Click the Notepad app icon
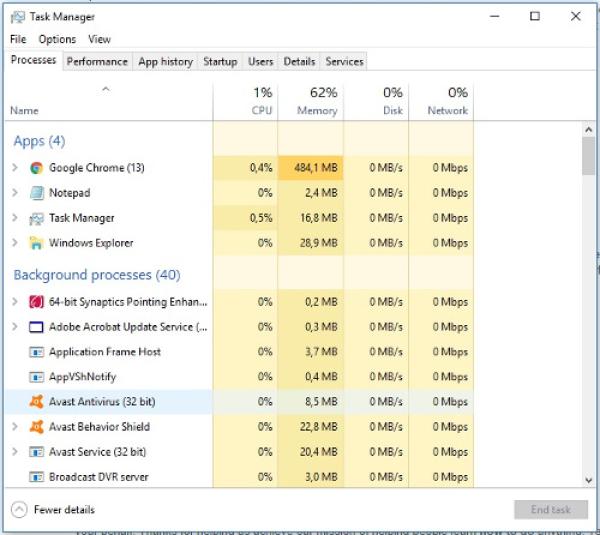 (37, 193)
